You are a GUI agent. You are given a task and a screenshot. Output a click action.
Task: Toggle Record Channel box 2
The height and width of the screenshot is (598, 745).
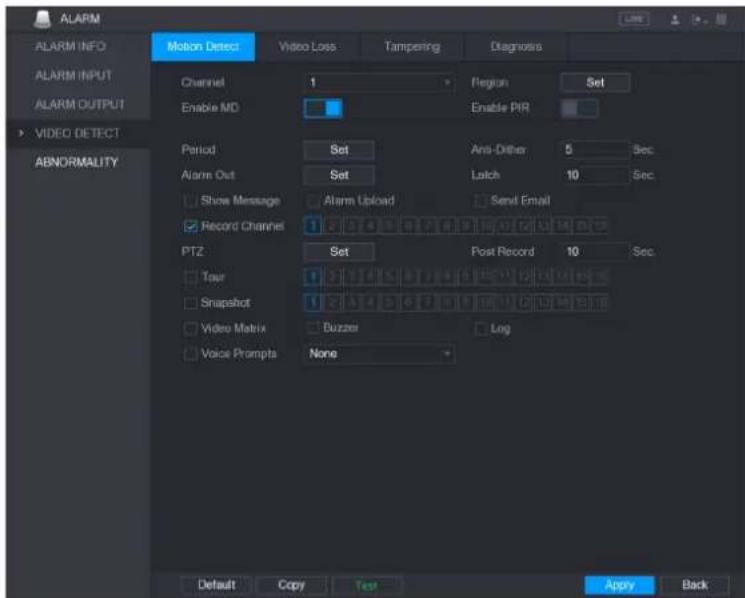click(332, 226)
